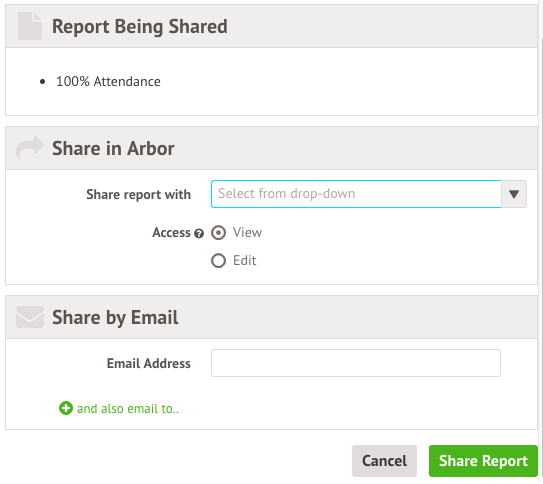Click the document icon beside Report Being Shared

pos(30,26)
